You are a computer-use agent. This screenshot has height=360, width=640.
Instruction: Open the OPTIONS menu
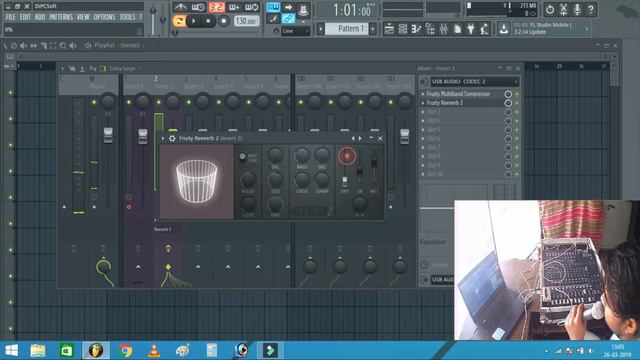click(x=104, y=17)
